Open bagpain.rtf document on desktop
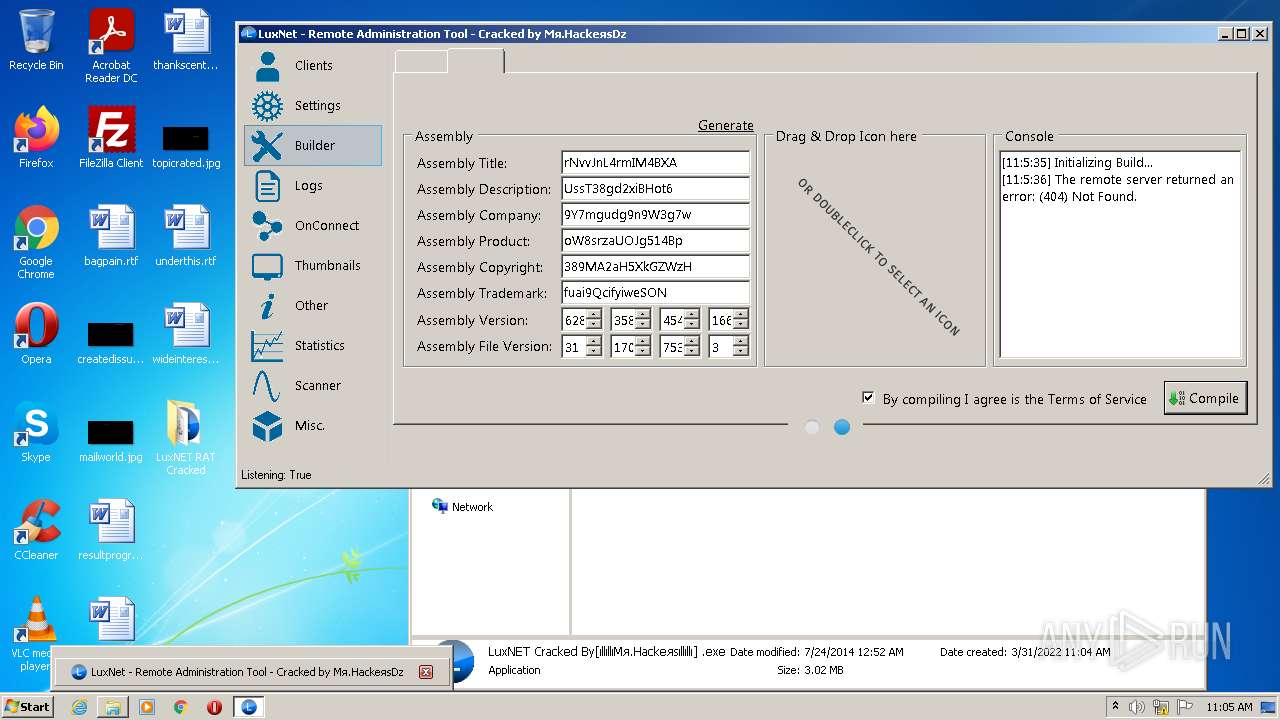 (111, 236)
